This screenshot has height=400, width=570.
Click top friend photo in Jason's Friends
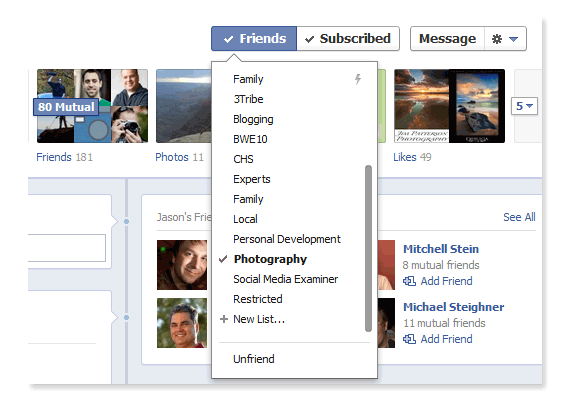tap(182, 265)
